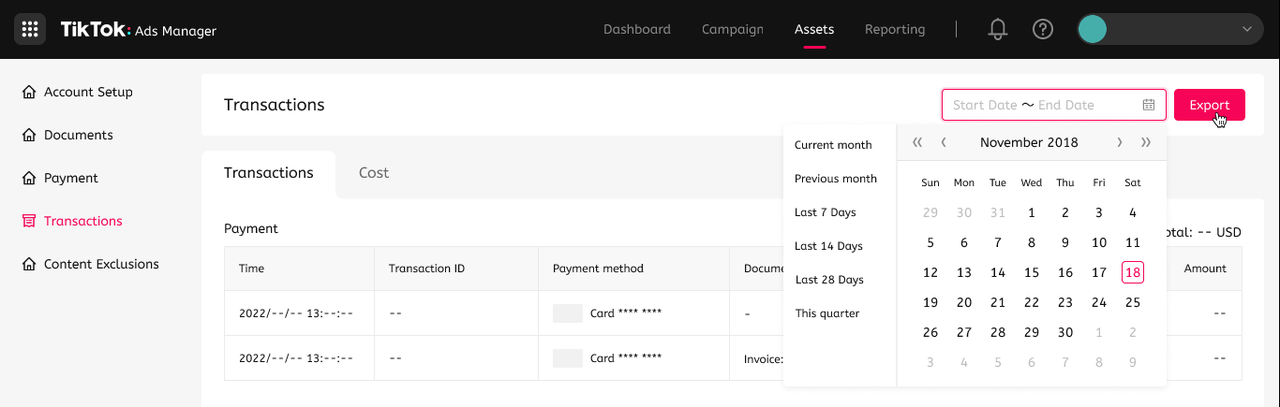
Task: Click the Export button
Action: (x=1209, y=105)
